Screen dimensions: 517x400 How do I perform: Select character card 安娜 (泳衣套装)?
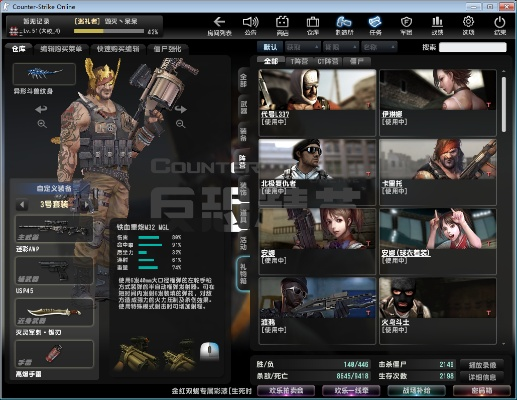[x=438, y=241]
